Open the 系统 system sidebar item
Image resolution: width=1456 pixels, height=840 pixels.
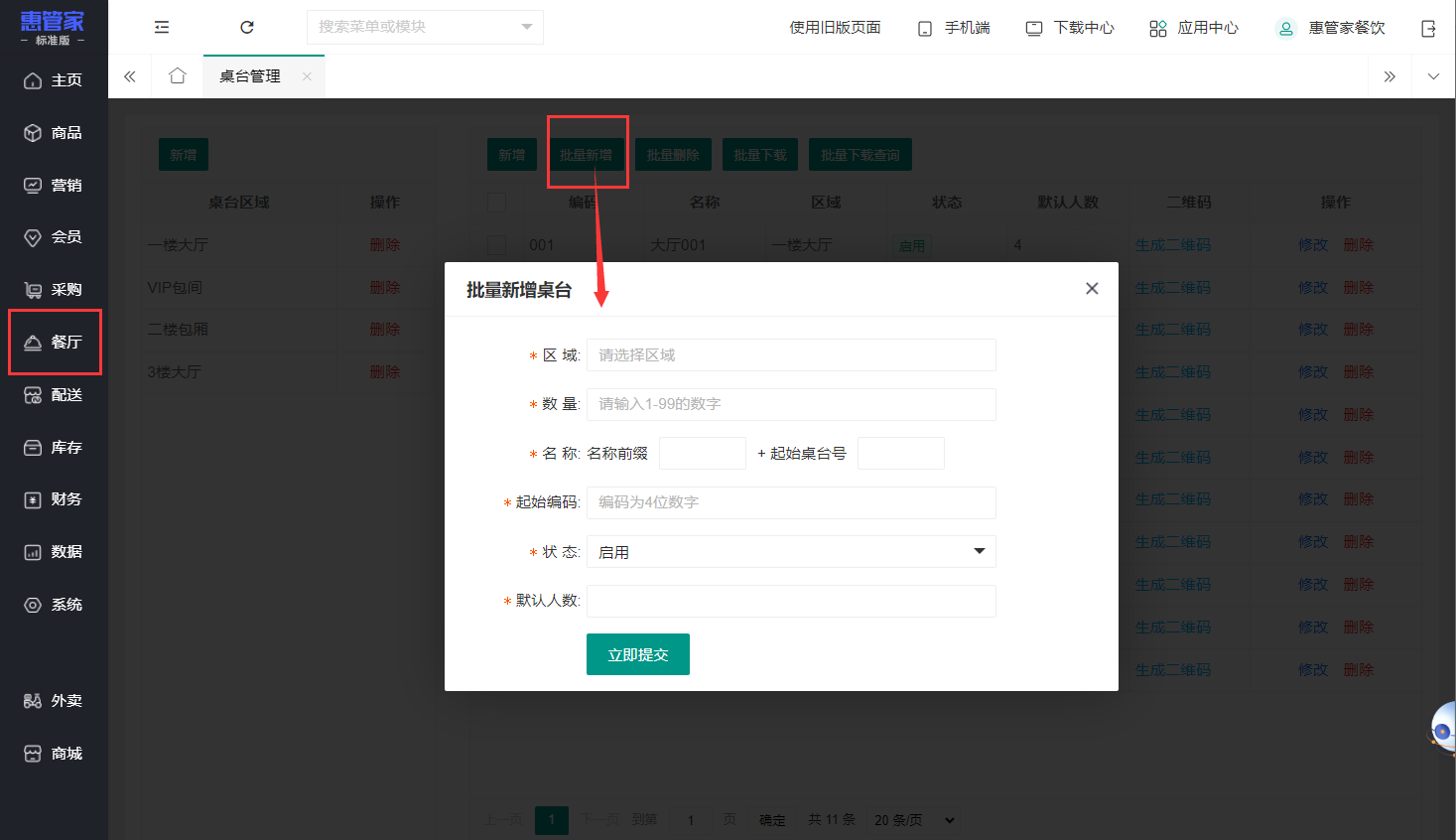coord(54,605)
